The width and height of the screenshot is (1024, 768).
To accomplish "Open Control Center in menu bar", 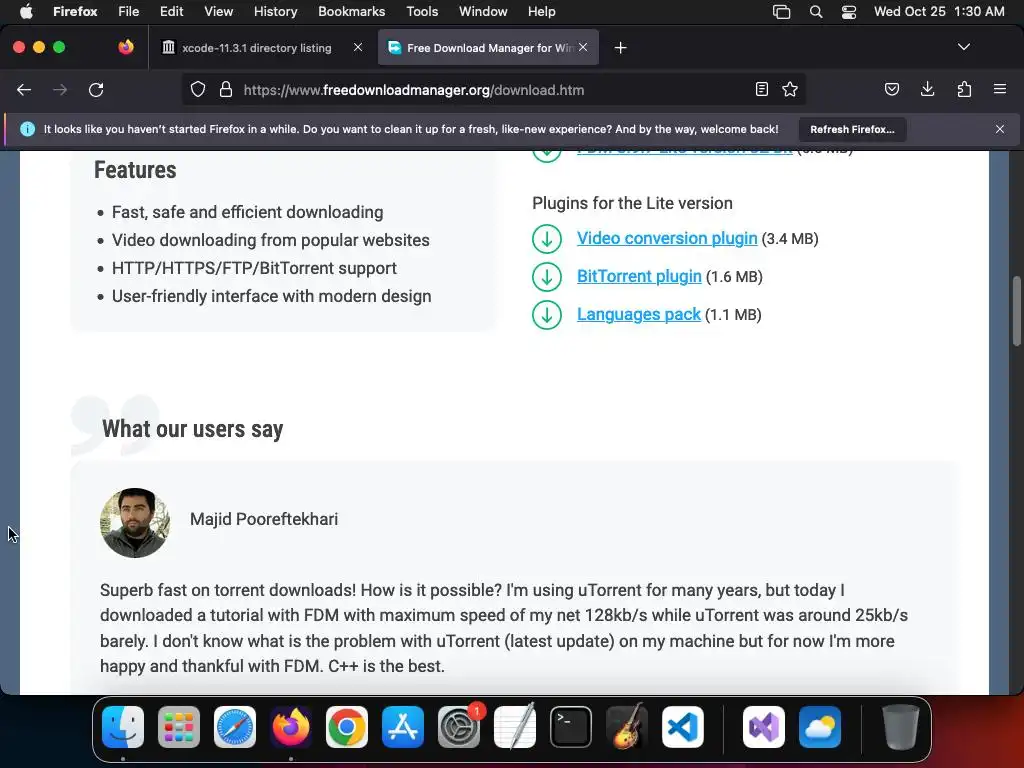I will point(848,12).
